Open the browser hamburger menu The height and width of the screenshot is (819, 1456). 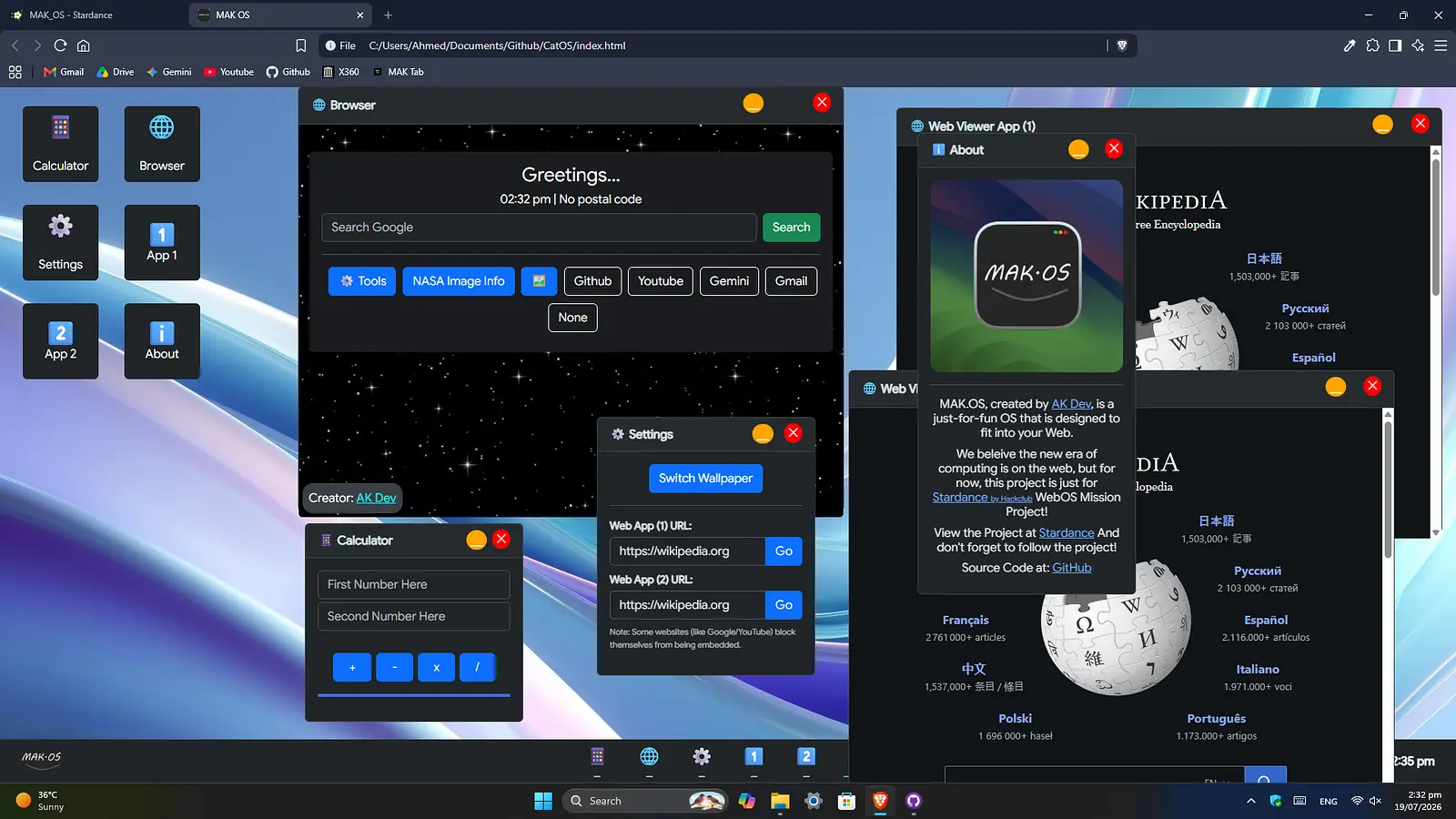tap(1441, 45)
